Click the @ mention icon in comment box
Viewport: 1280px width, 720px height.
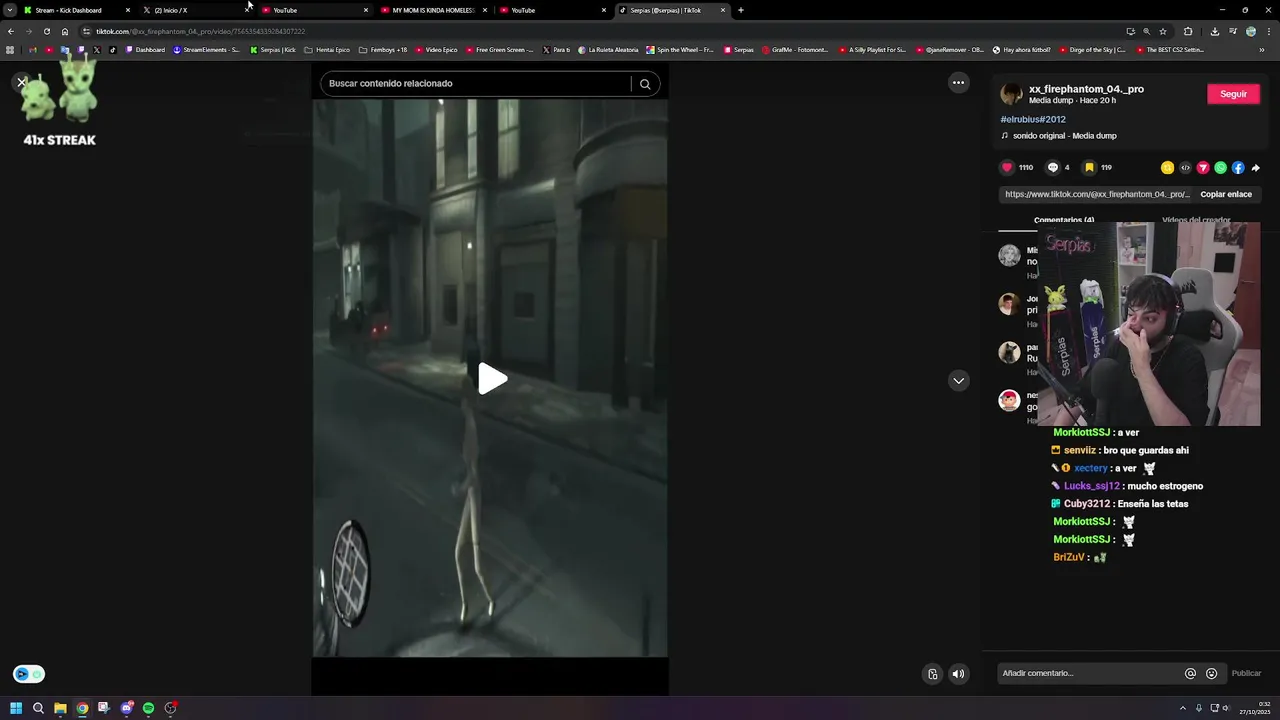point(1190,673)
